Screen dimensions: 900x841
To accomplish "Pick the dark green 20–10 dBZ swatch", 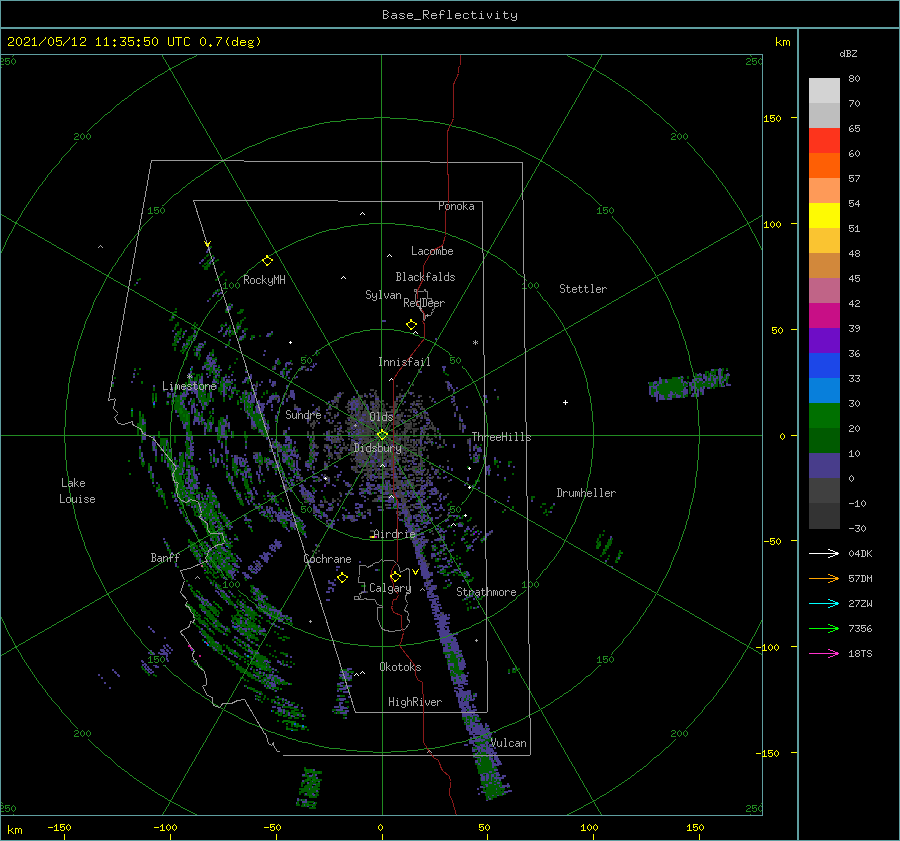I will pyautogui.click(x=824, y=441).
